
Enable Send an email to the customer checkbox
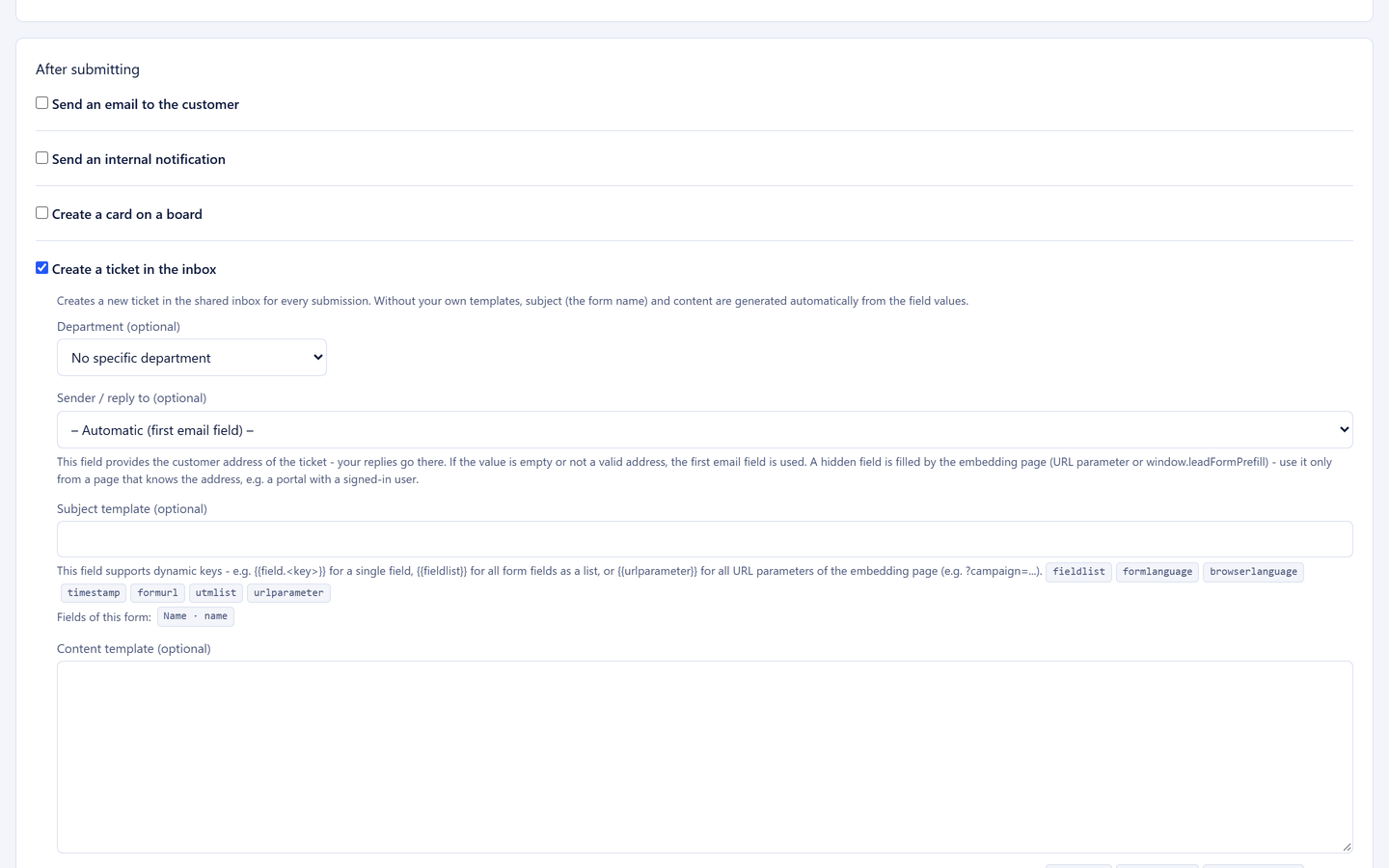tap(41, 103)
